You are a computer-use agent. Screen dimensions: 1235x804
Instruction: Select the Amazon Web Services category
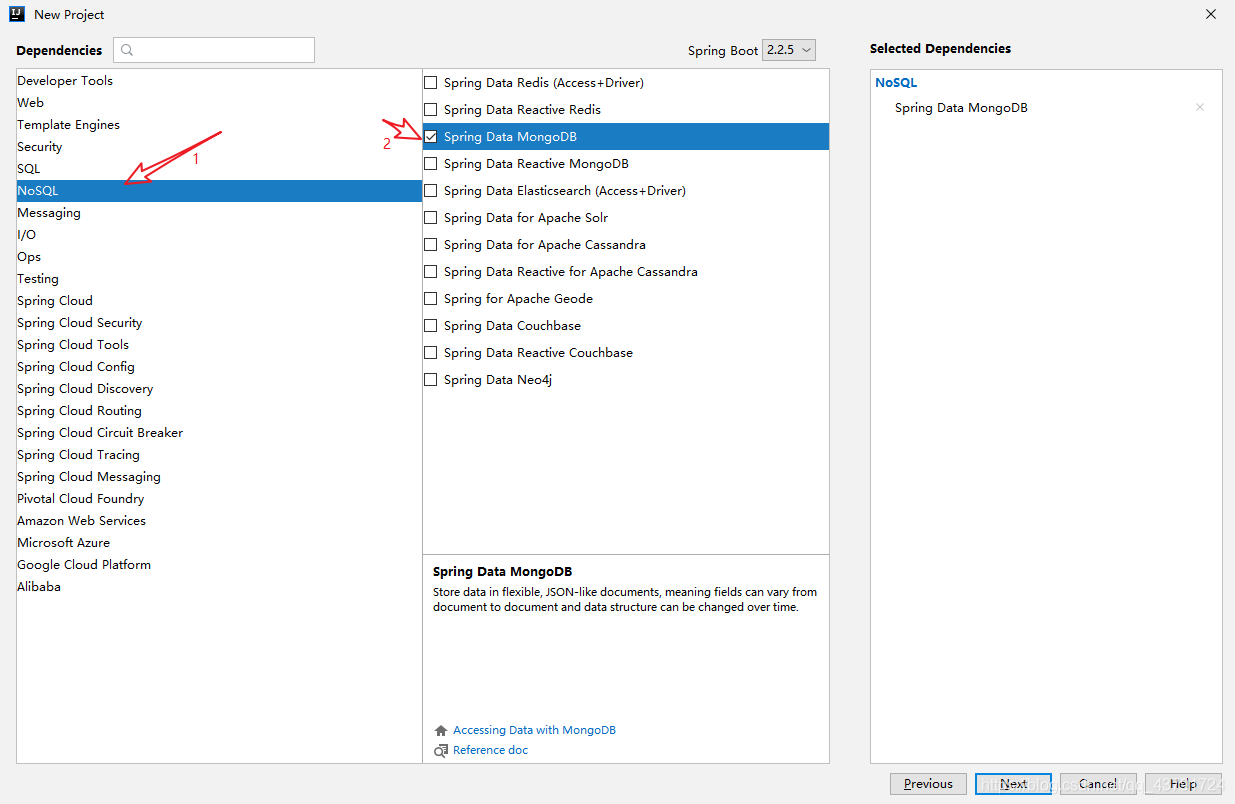click(x=219, y=521)
